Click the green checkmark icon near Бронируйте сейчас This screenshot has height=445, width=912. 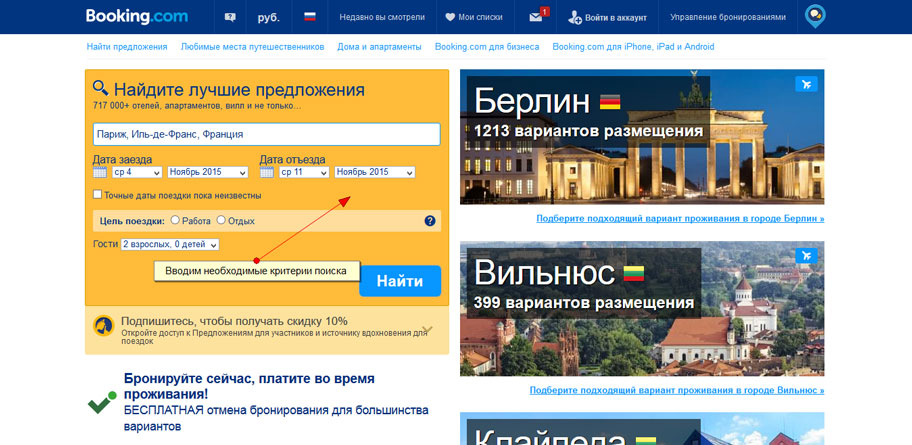click(102, 403)
